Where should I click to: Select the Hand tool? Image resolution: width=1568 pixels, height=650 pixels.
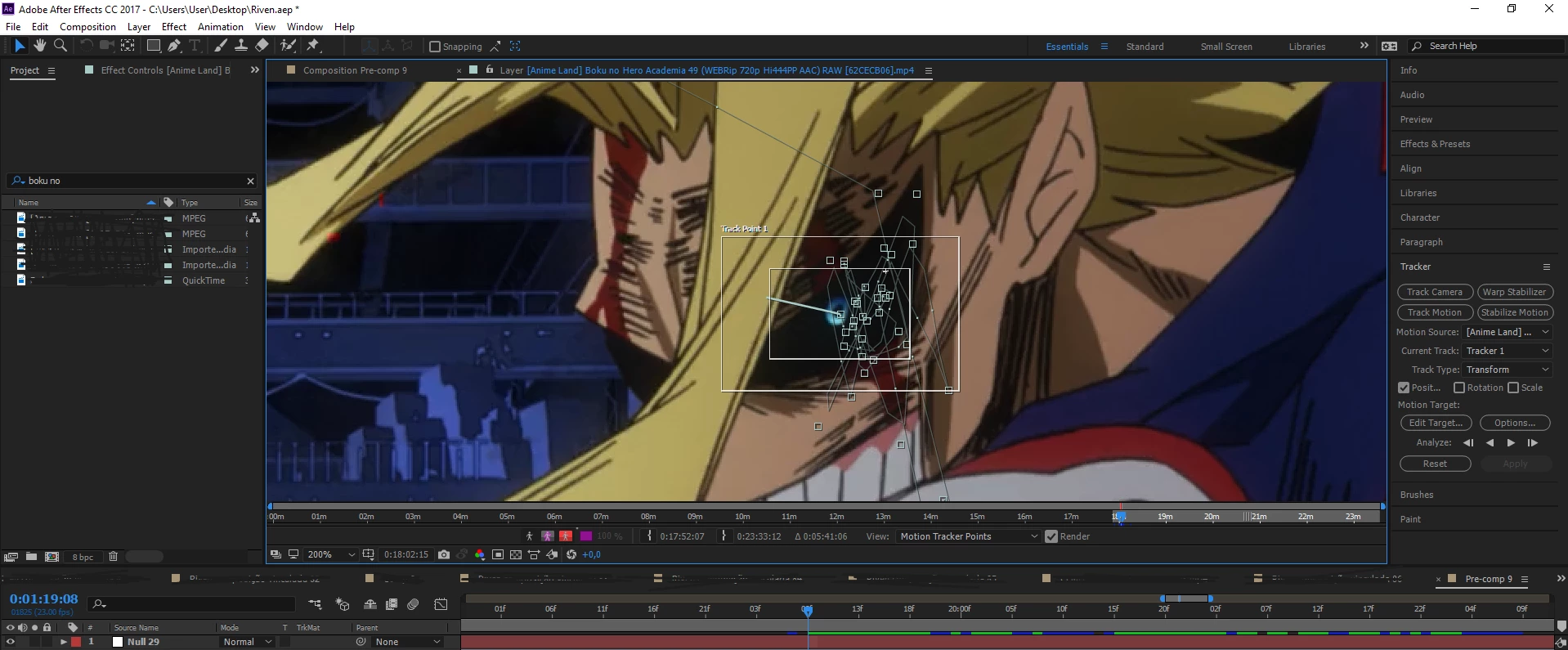(x=39, y=46)
